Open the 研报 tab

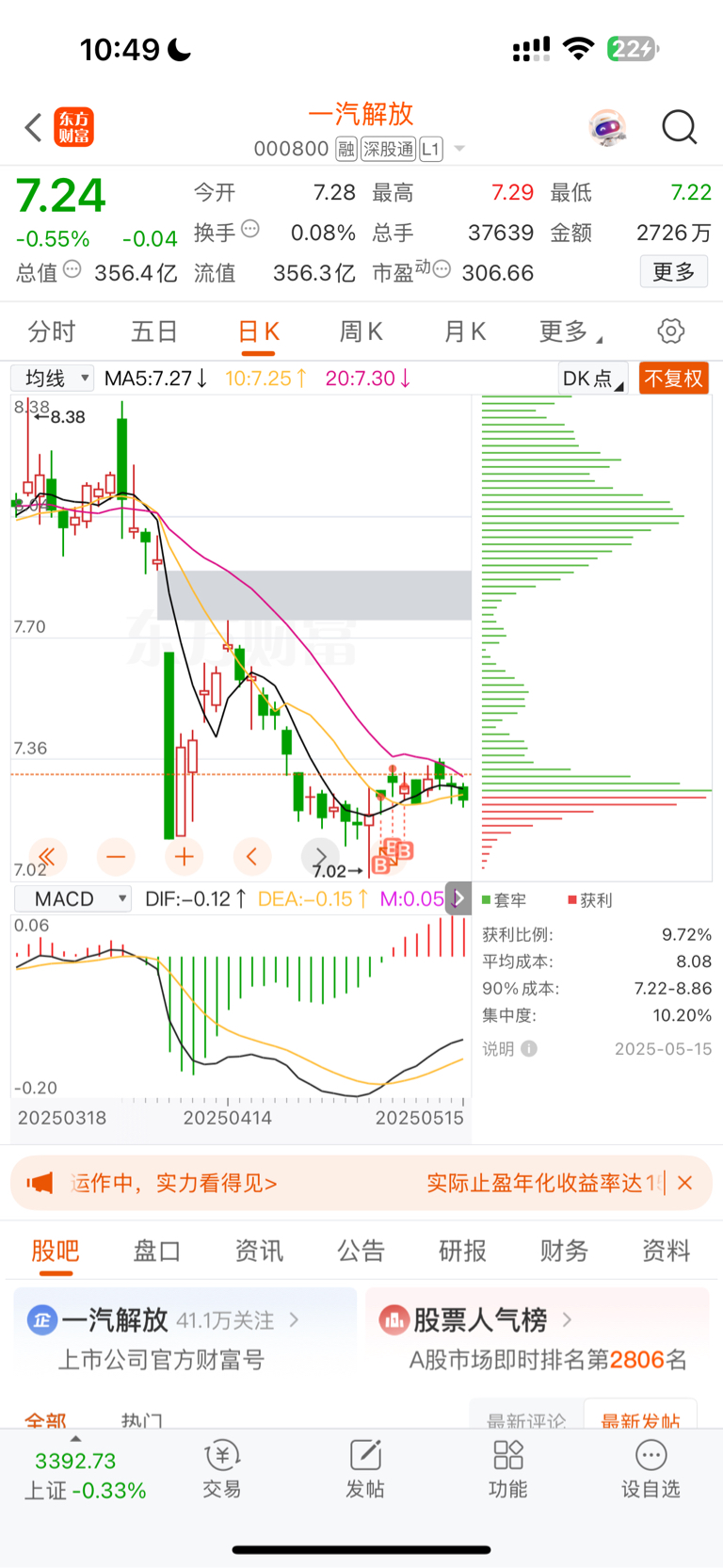click(x=463, y=1251)
